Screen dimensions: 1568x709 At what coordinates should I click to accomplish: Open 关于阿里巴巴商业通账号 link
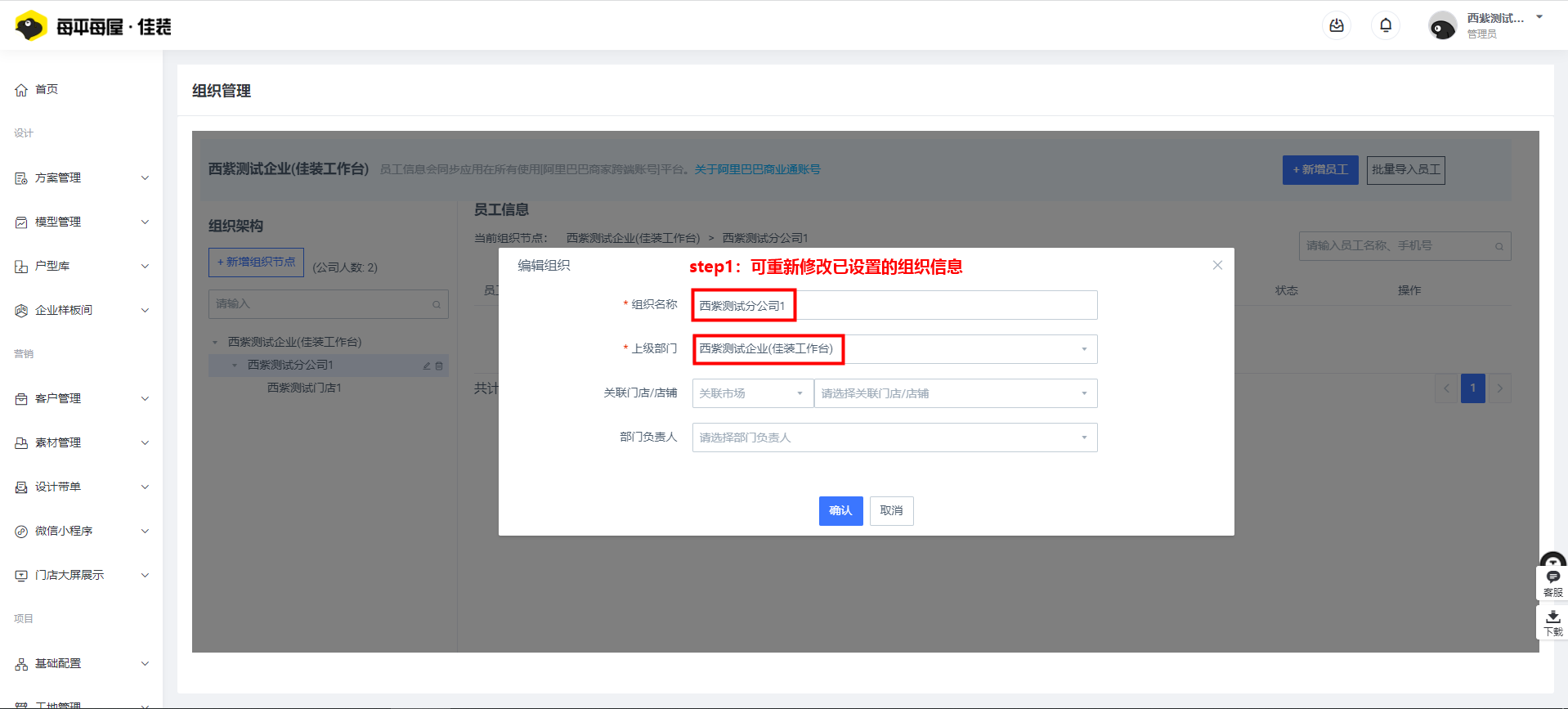pos(757,169)
